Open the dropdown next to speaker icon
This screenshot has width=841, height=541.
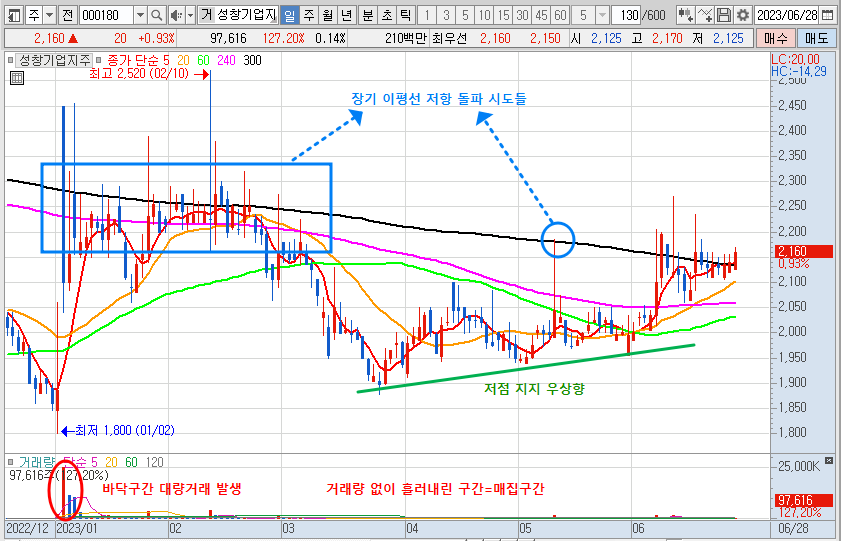[190, 15]
